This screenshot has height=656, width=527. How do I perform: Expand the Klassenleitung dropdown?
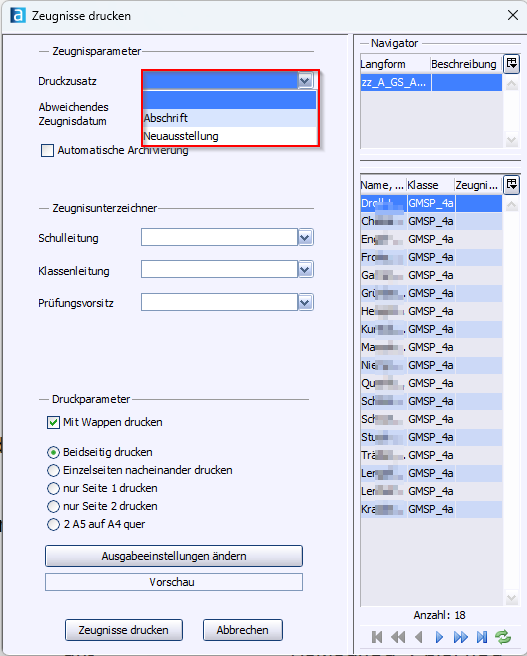point(305,269)
